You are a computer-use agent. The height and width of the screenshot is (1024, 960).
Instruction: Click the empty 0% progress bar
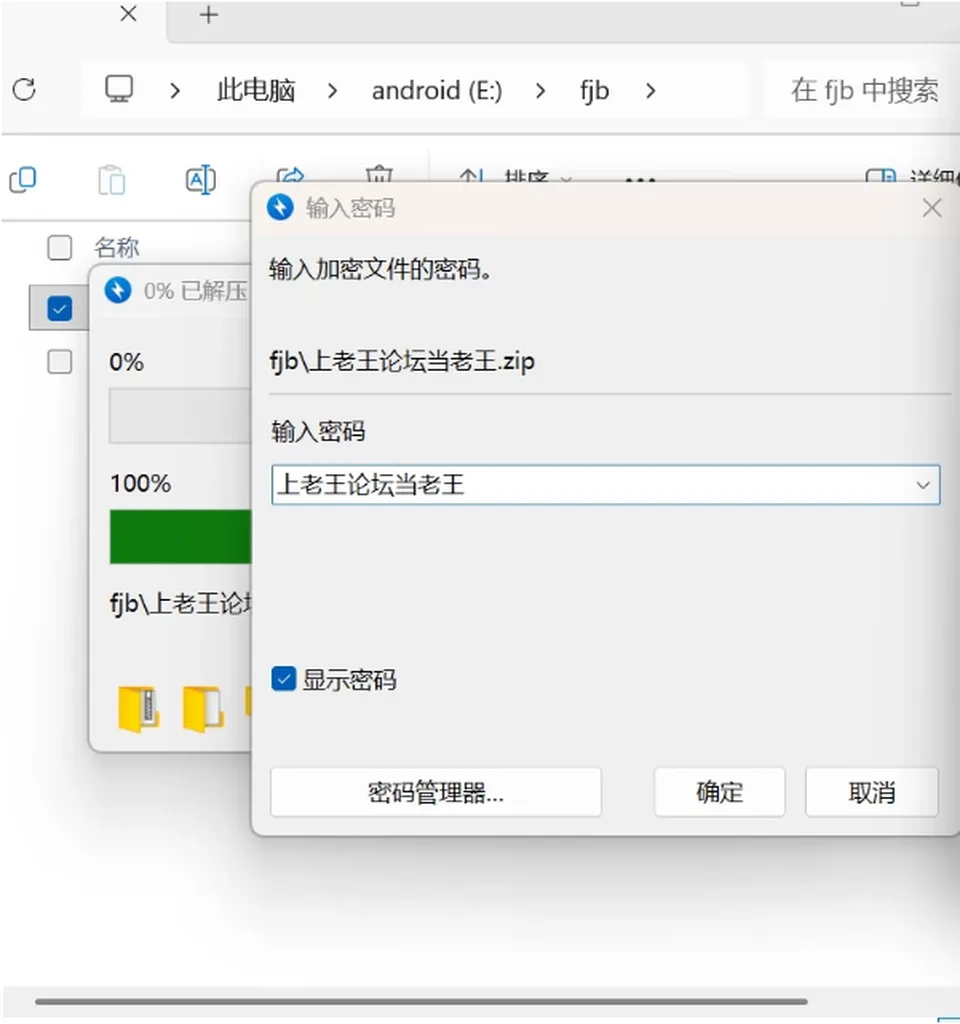point(180,416)
